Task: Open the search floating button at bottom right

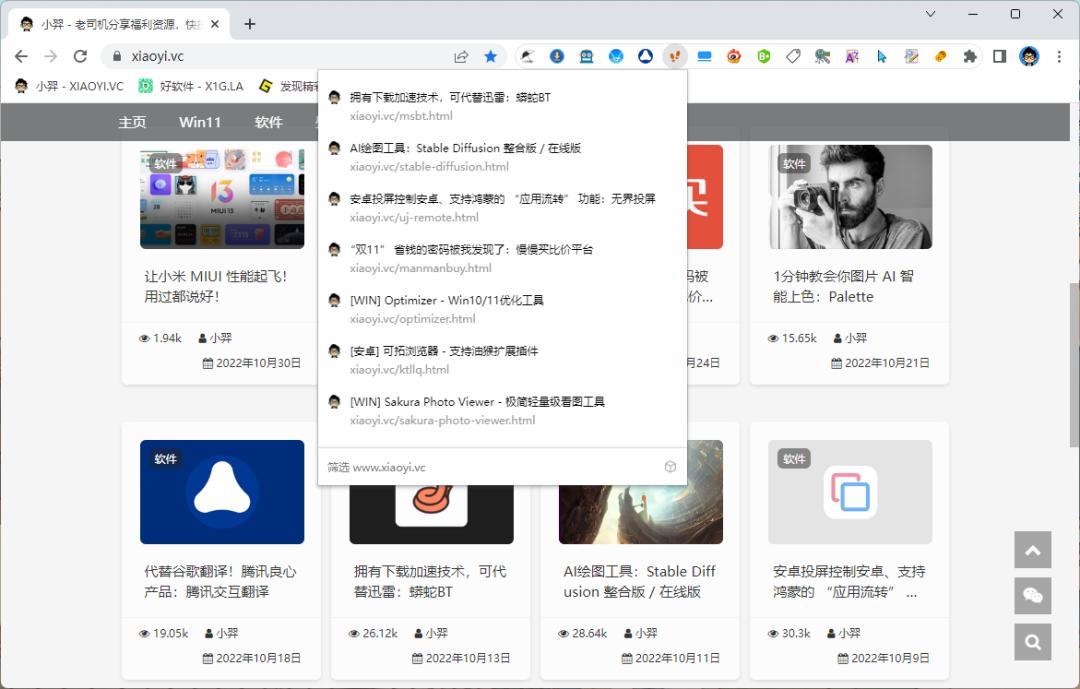Action: 1033,642
